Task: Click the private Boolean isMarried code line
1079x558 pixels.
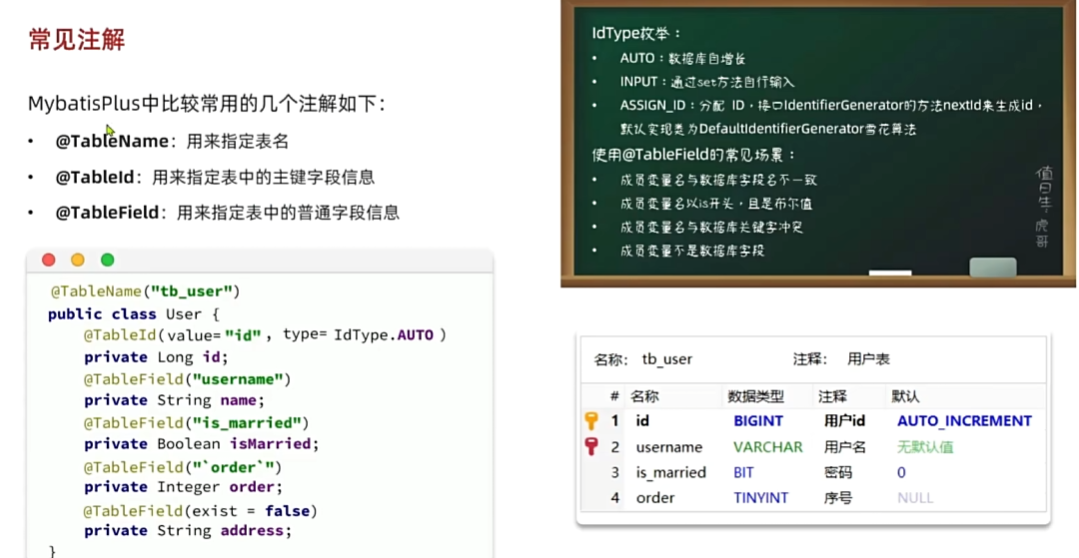Action: click(202, 444)
